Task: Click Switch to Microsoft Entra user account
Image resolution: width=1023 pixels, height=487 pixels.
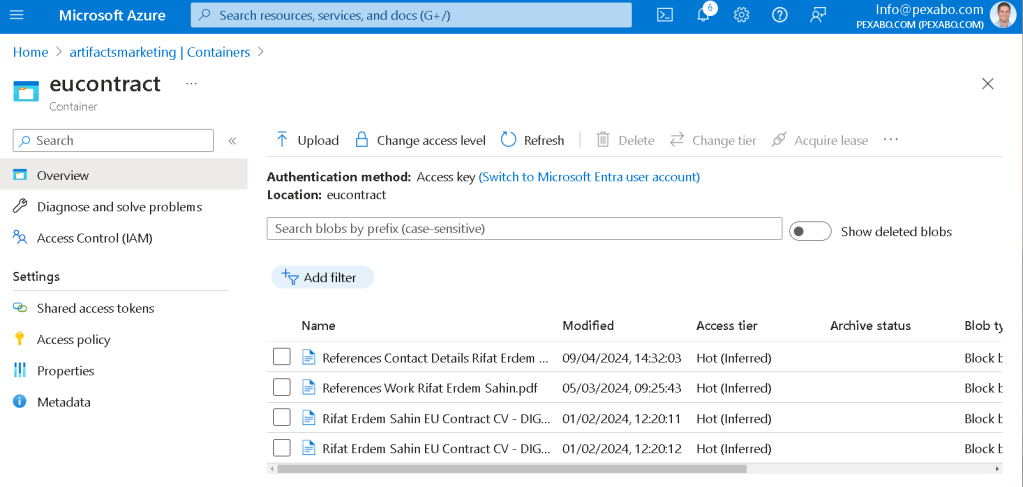Action: (x=589, y=177)
